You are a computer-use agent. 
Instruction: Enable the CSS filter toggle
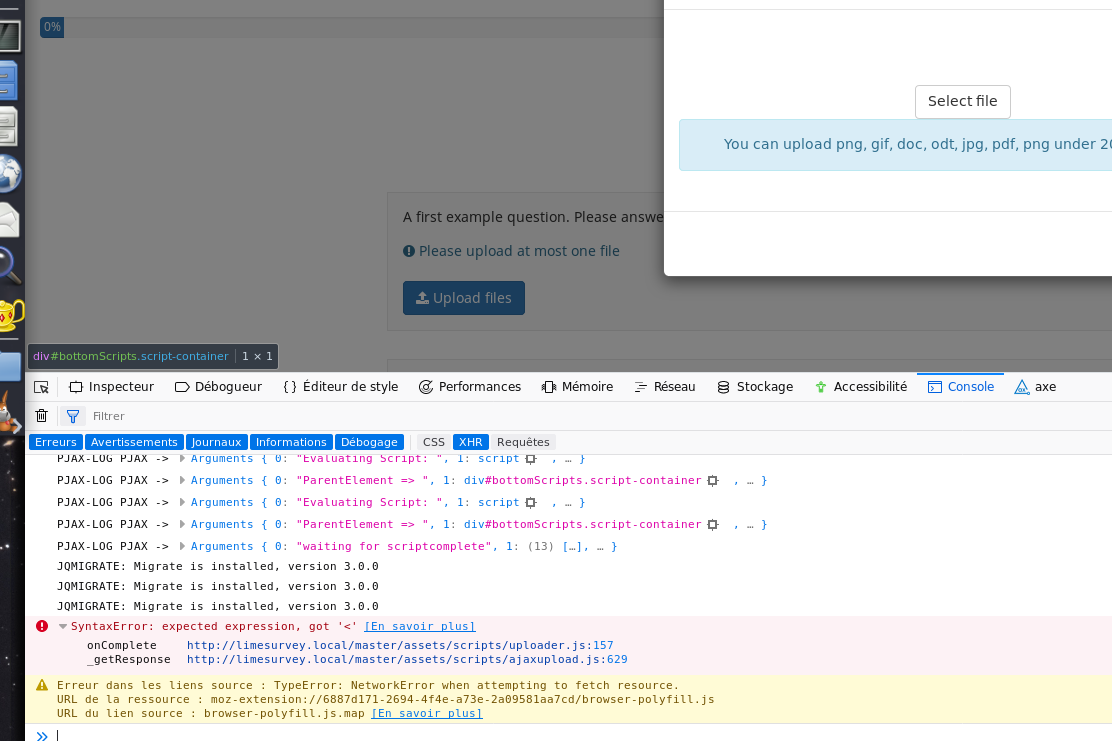coord(433,442)
